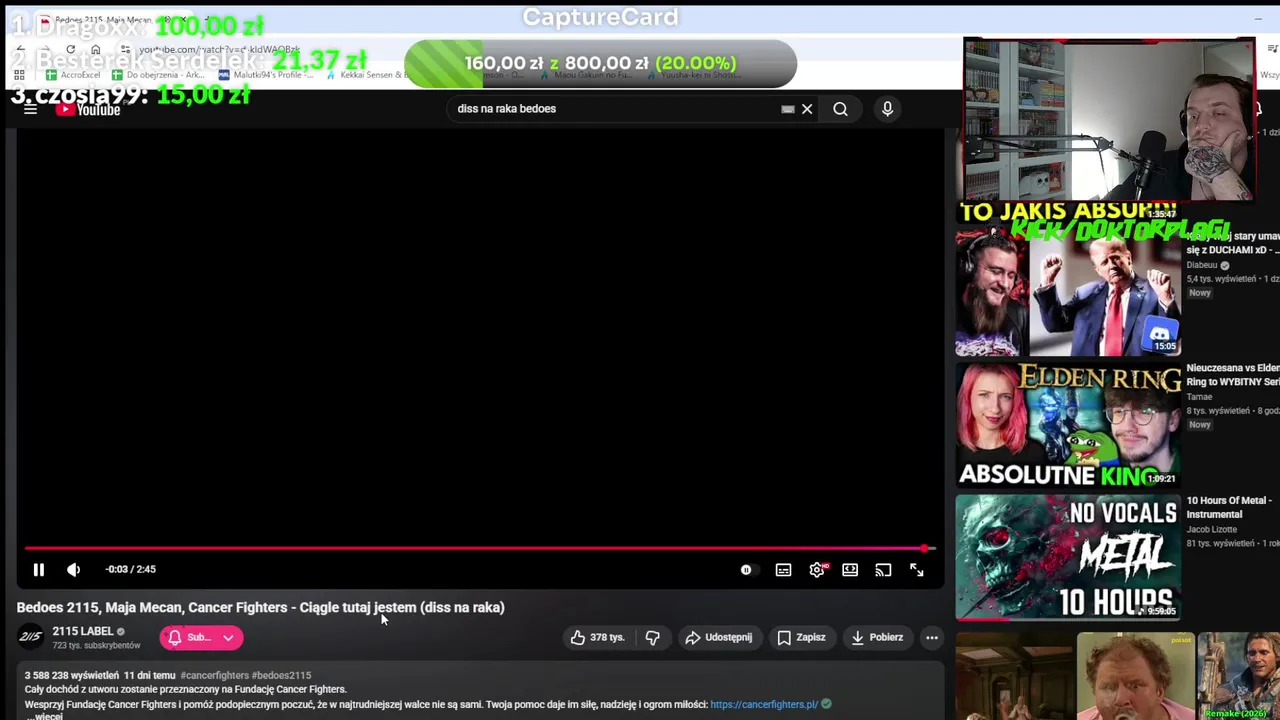Click the #cancerfighters hashtag

pos(214,675)
